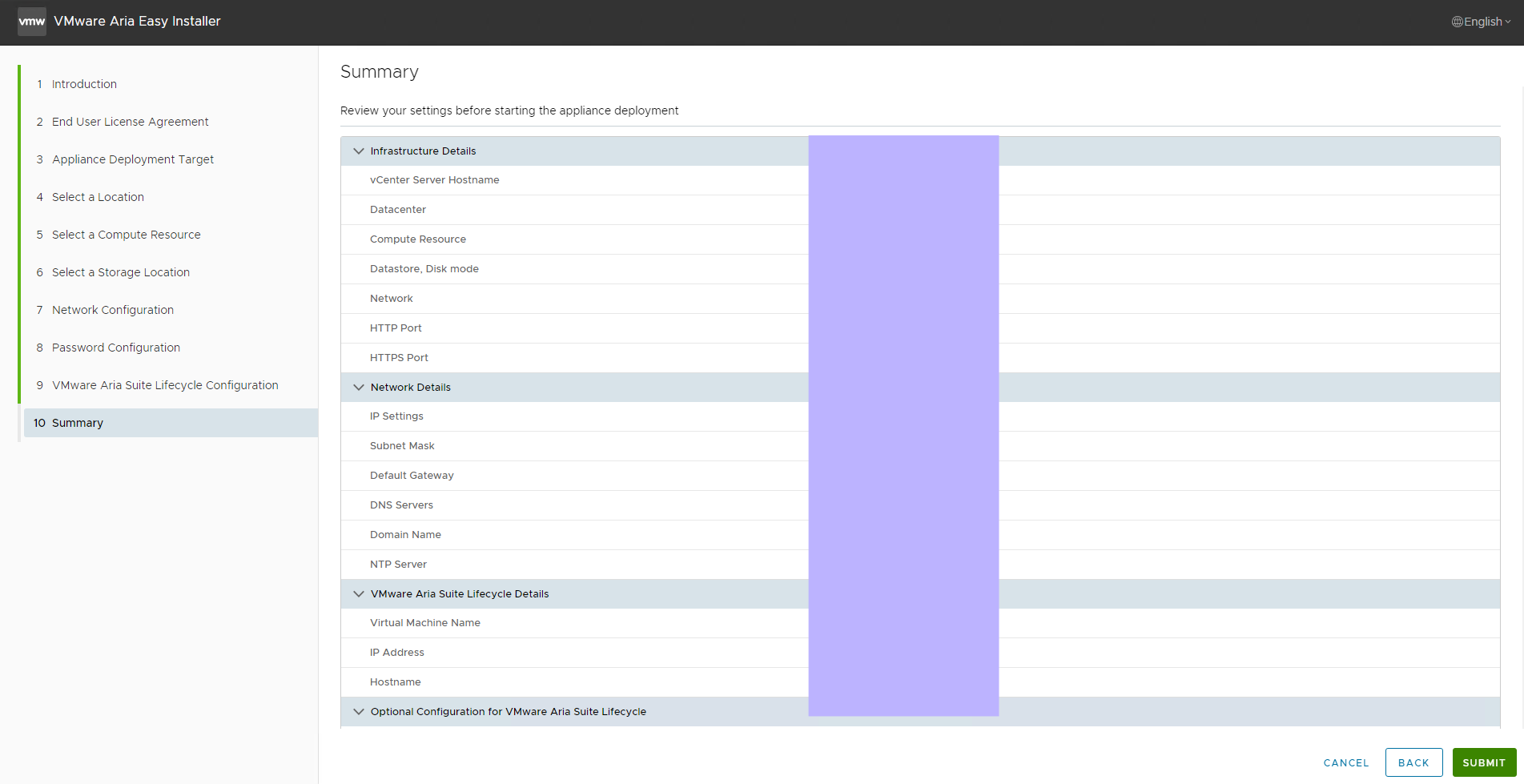Submit the appliance deployment

pyautogui.click(x=1484, y=763)
